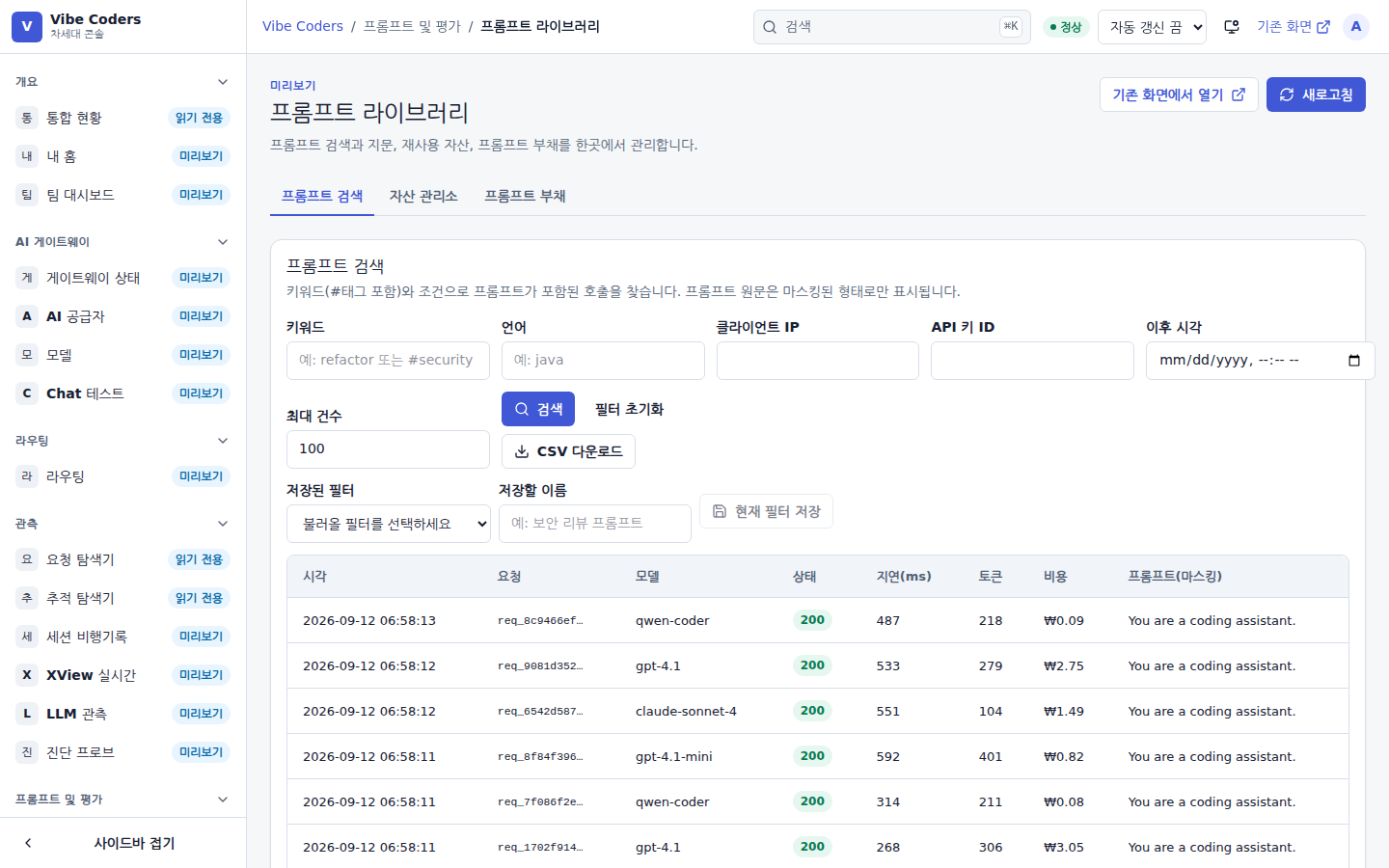Click the calendar icon in 이후 시각 field
Screen dimensions: 1389x868
[1354, 361]
